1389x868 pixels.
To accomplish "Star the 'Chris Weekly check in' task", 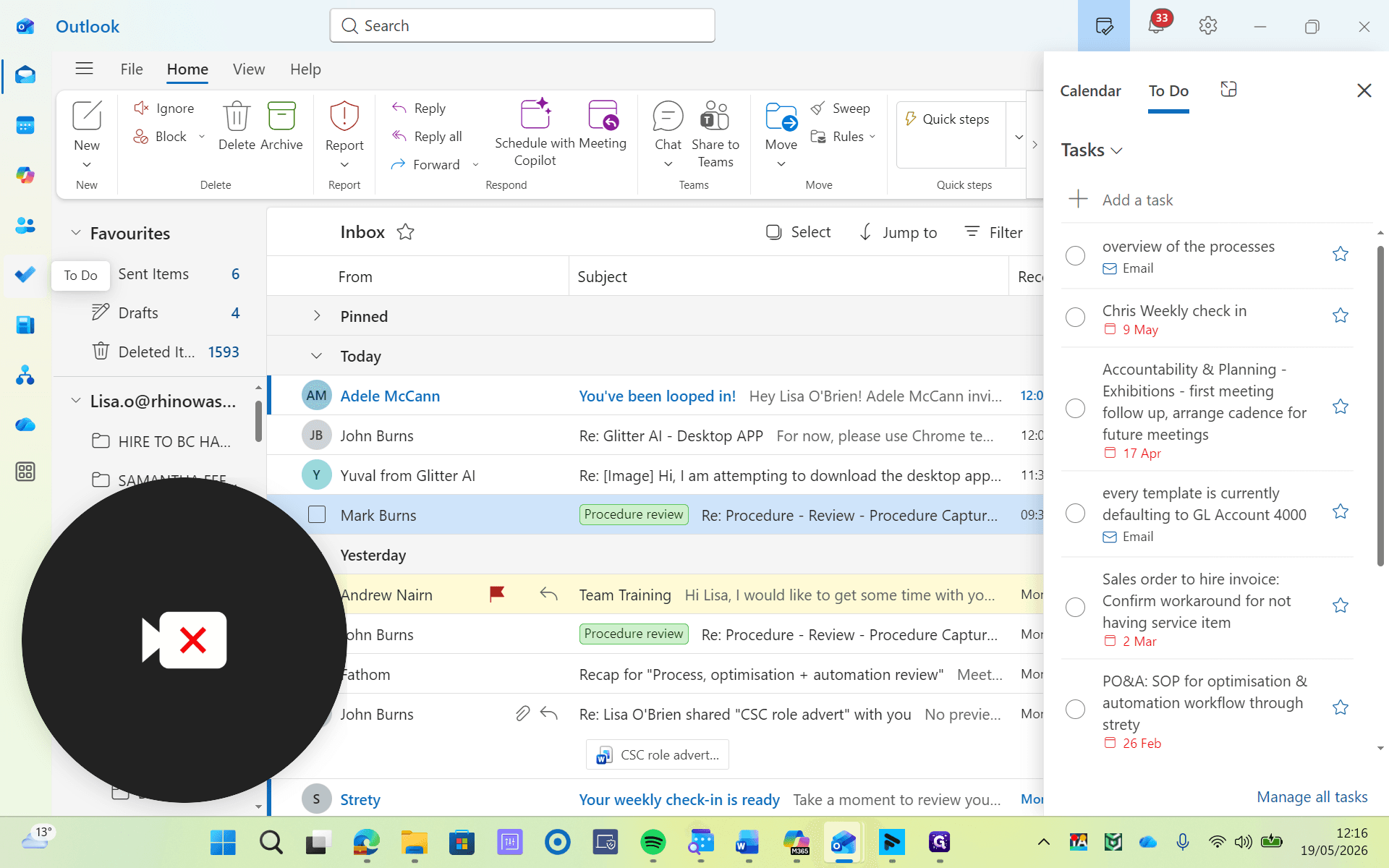I will click(x=1341, y=315).
